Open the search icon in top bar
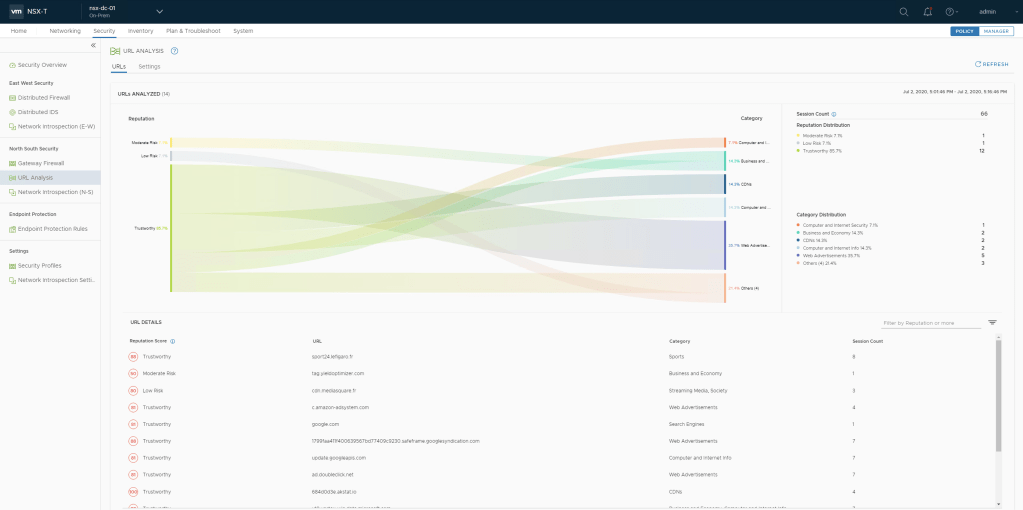 pos(904,11)
